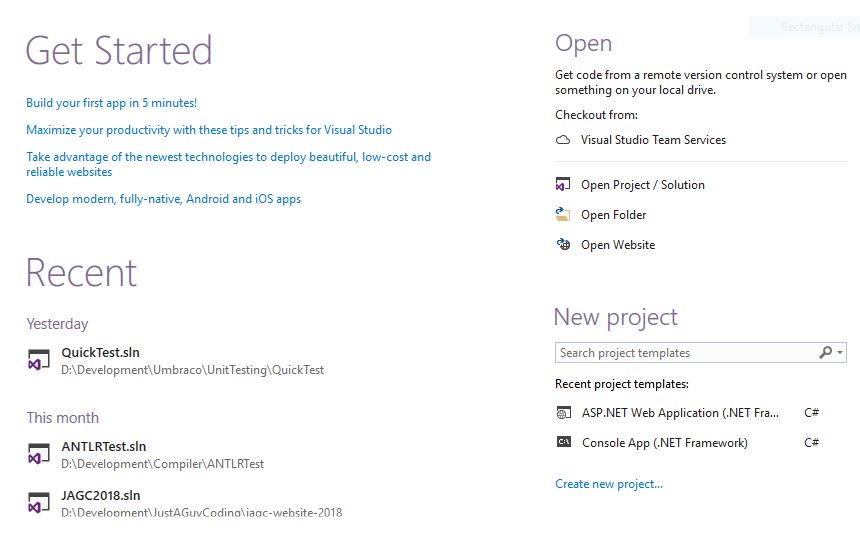Choose Open Folder option
The width and height of the screenshot is (860, 537).
(614, 214)
